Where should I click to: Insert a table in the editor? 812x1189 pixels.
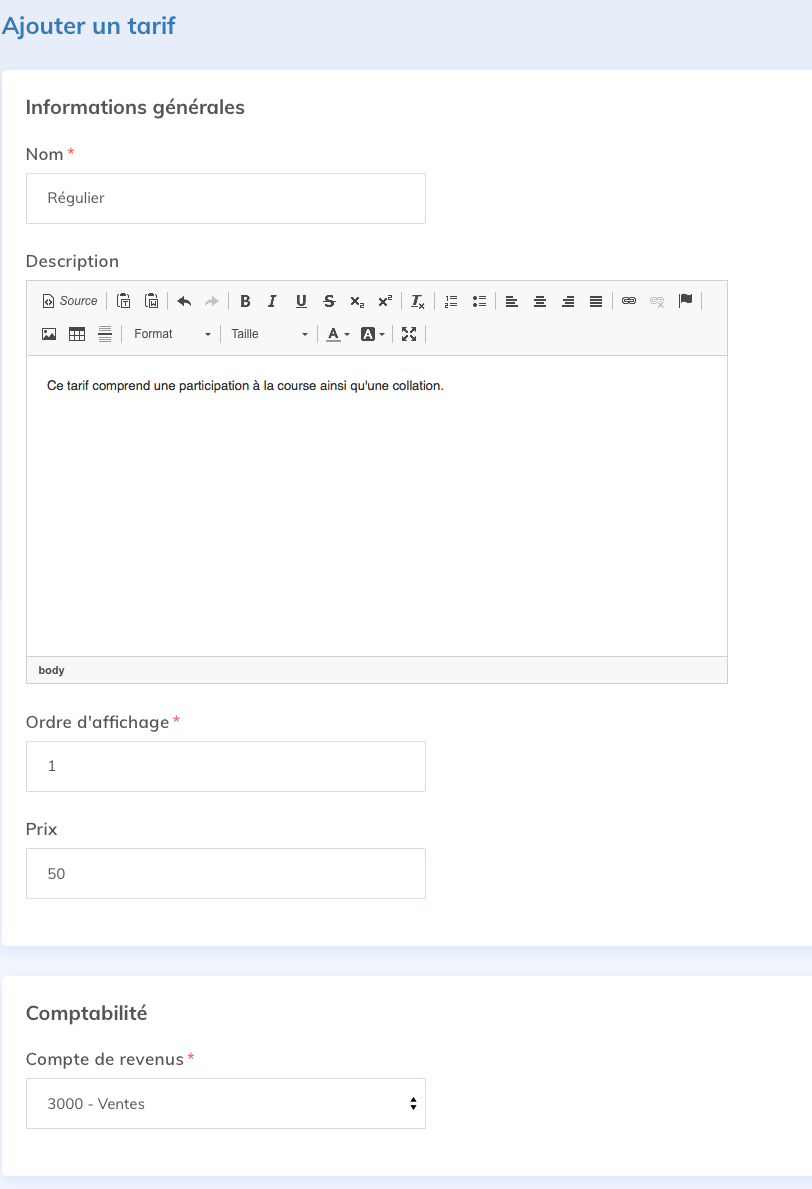pos(77,333)
